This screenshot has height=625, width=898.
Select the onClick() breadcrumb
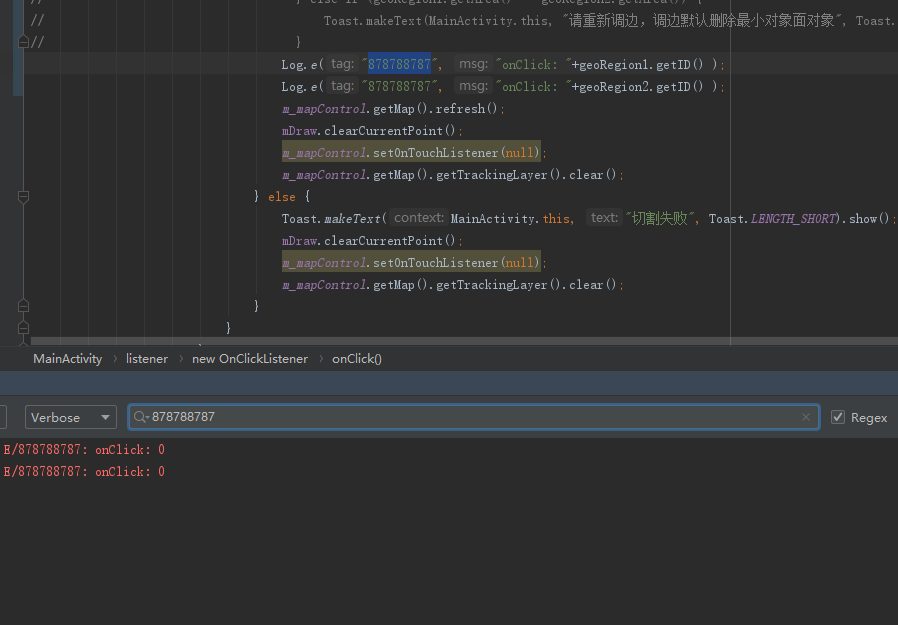(x=357, y=359)
